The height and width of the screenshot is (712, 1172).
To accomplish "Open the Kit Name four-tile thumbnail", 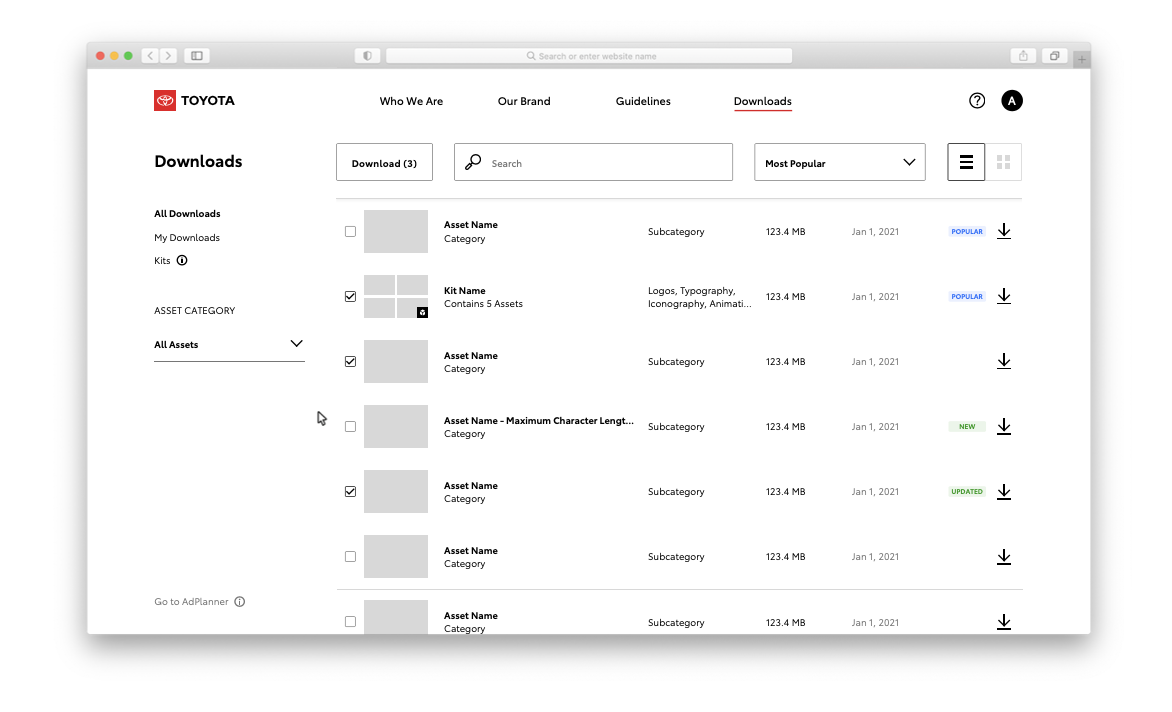I will click(x=396, y=297).
